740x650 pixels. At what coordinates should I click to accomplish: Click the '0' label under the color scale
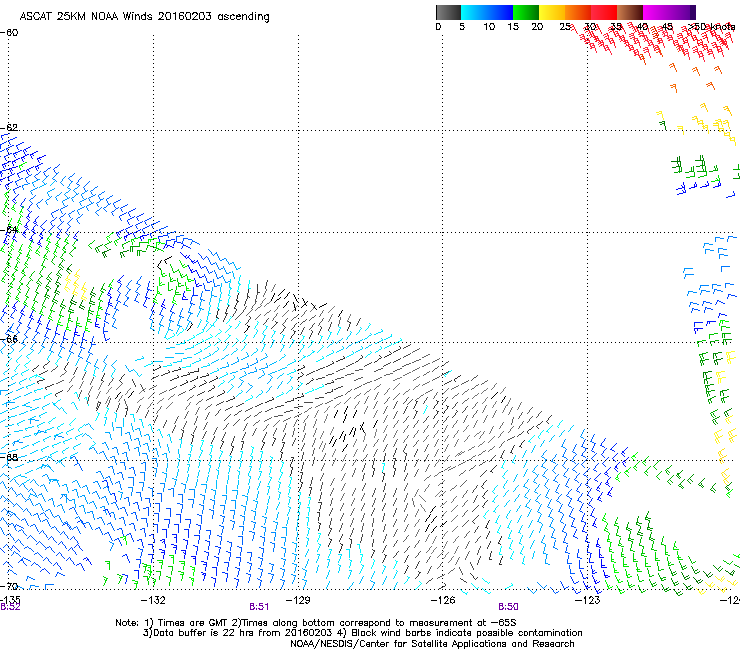[438, 27]
